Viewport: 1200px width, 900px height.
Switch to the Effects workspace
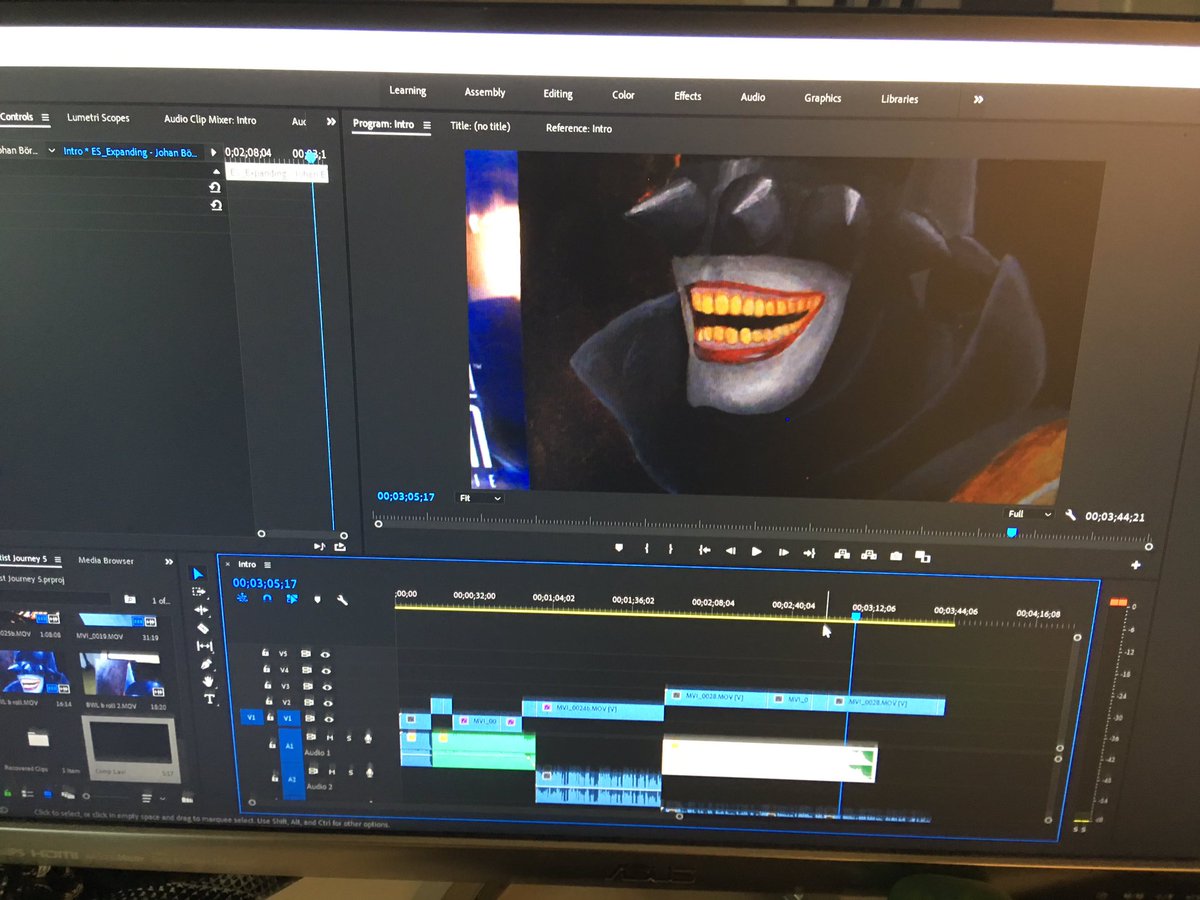(x=687, y=96)
